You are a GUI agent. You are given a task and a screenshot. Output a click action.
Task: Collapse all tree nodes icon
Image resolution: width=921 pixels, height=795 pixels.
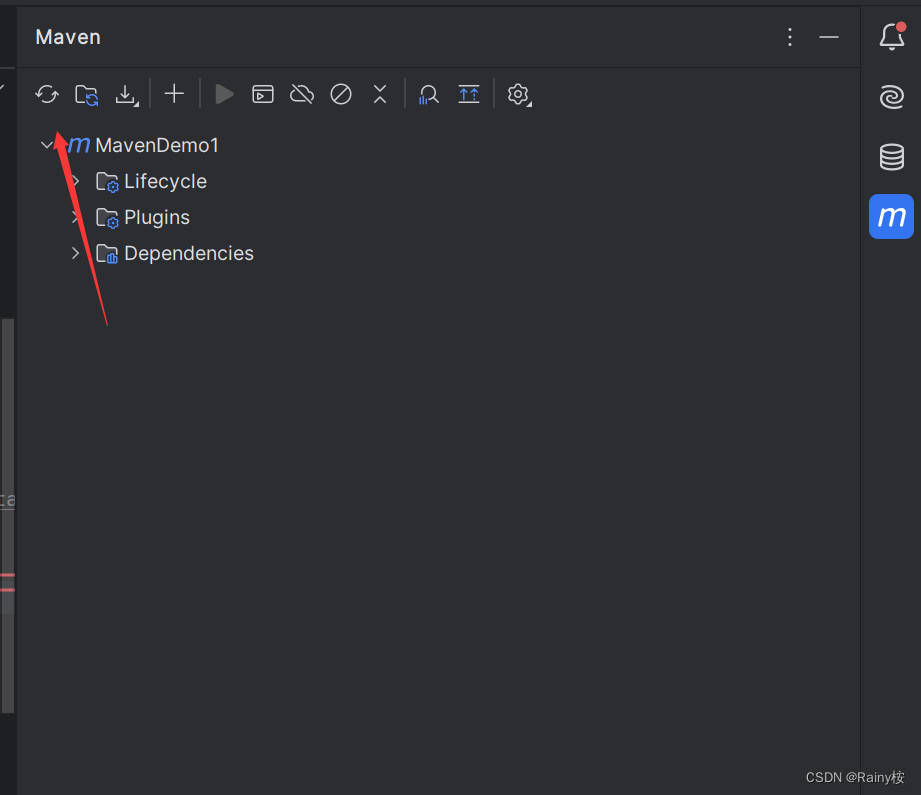point(380,94)
